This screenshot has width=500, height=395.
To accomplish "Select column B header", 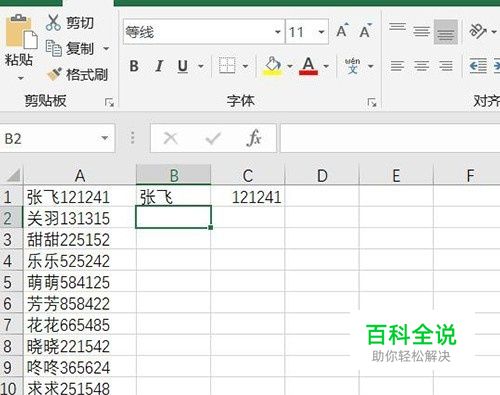I will click(174, 175).
